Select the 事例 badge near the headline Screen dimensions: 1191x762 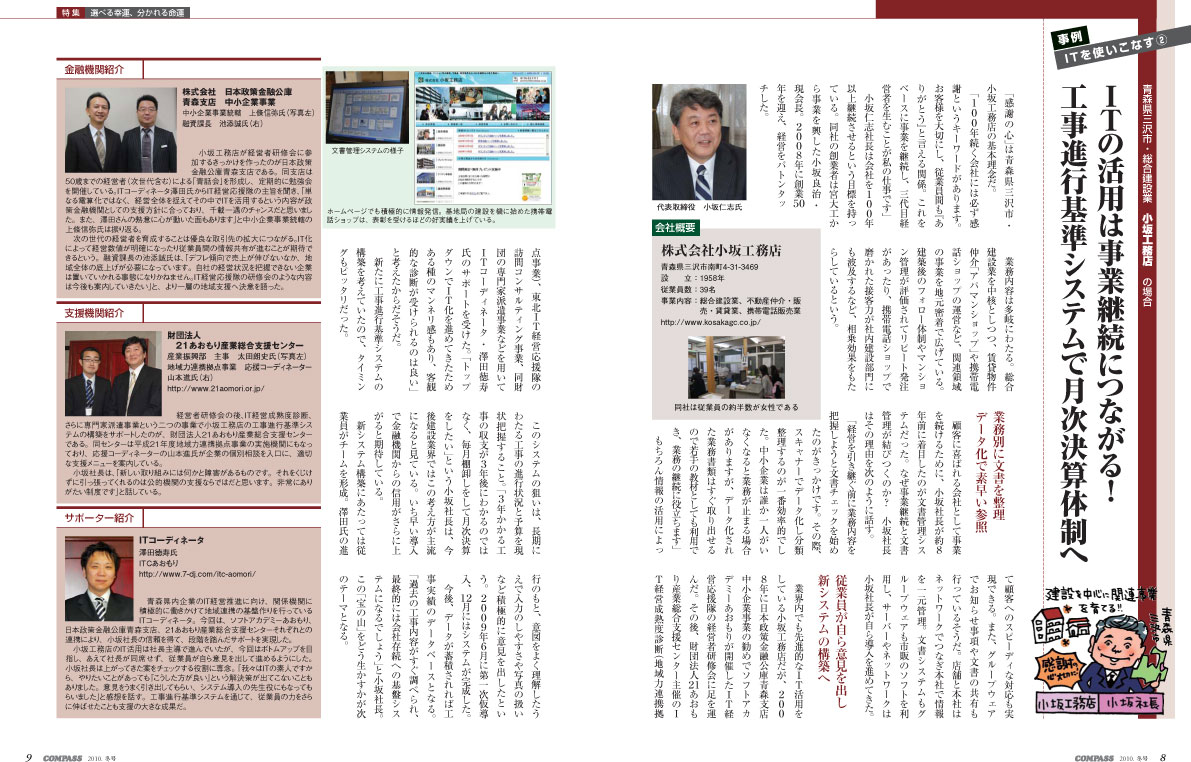coord(1071,37)
